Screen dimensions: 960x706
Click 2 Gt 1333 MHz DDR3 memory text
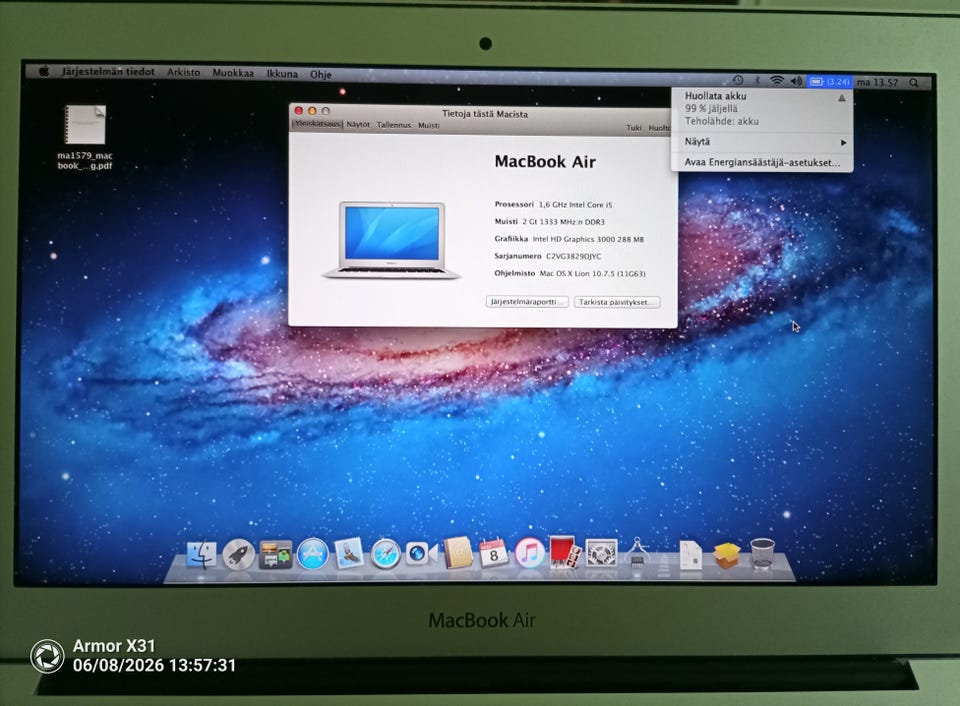(x=563, y=222)
